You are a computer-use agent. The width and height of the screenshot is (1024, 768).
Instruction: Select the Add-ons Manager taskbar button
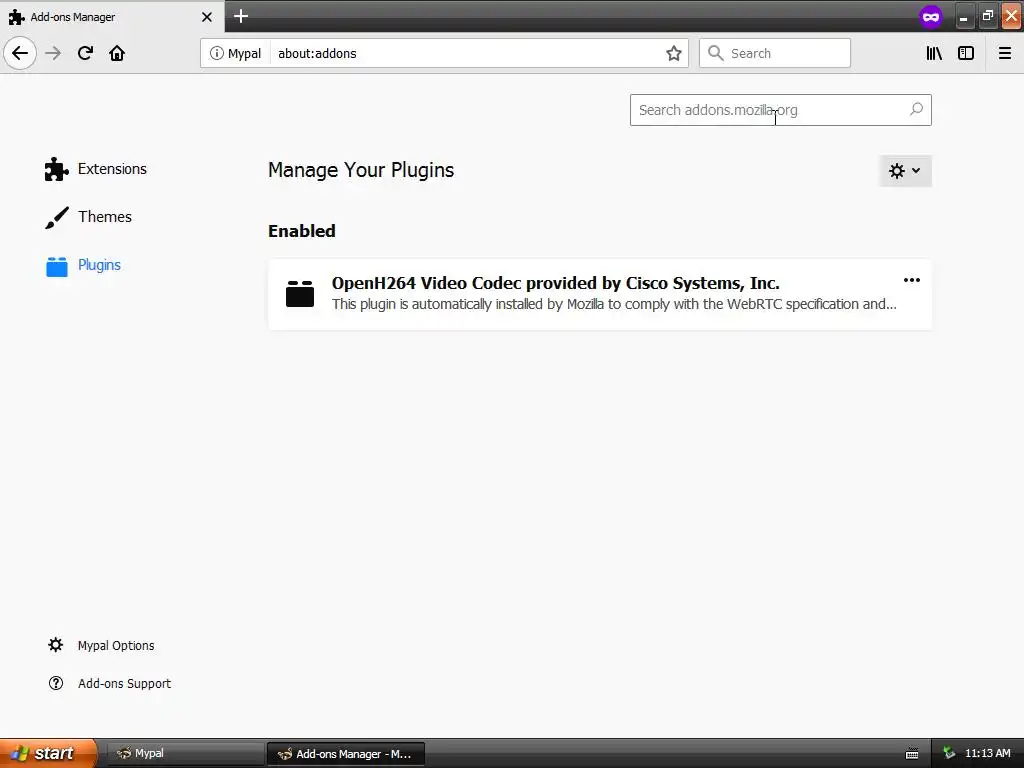point(346,754)
